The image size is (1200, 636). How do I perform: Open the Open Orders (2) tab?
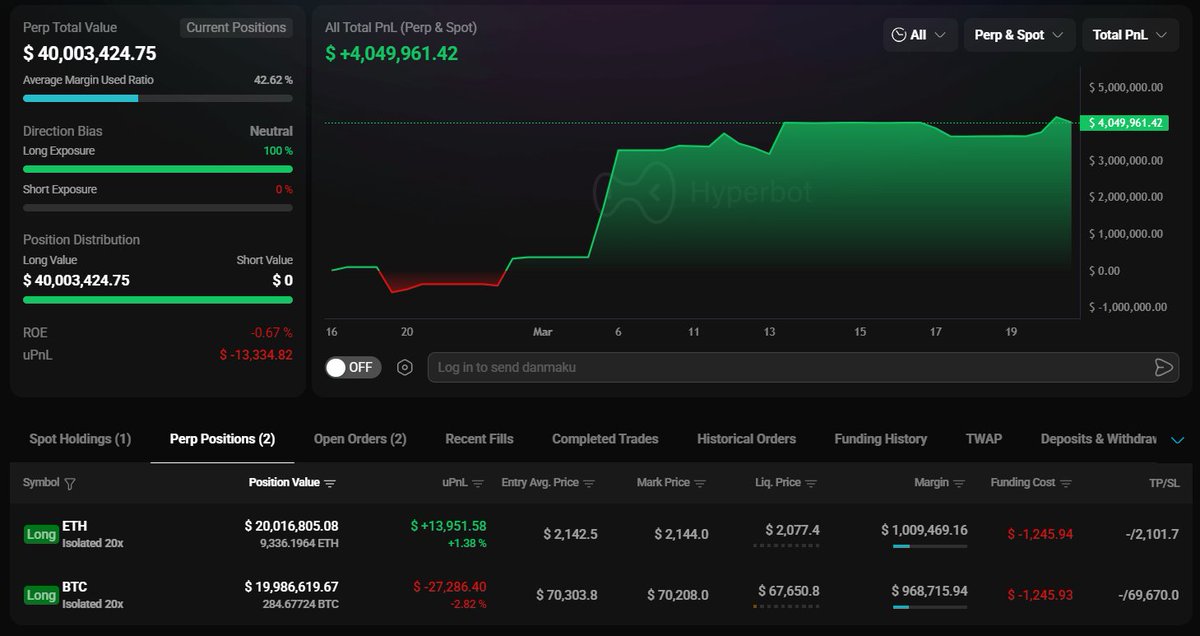point(360,439)
